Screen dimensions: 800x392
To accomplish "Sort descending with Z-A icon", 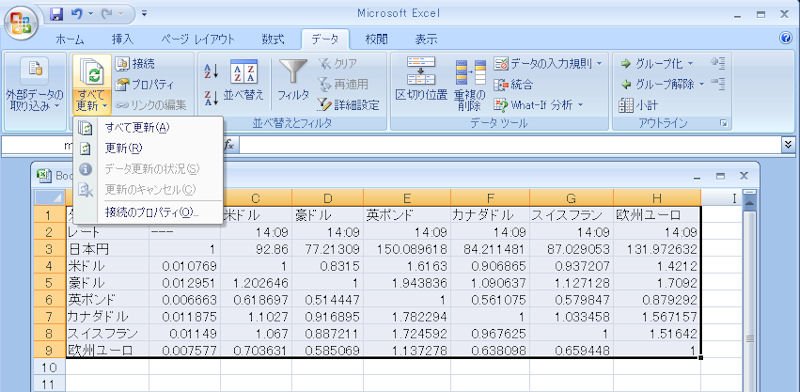I will tap(211, 97).
